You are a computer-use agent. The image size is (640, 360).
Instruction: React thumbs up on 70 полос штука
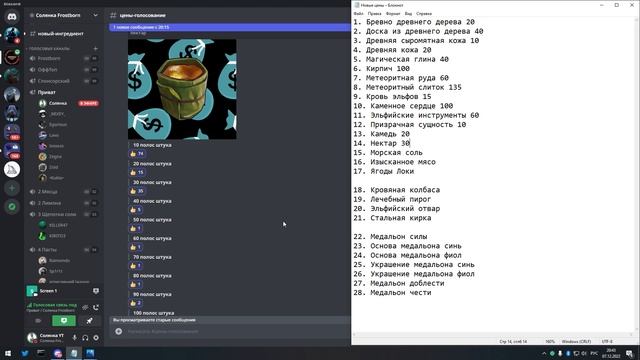click(136, 266)
